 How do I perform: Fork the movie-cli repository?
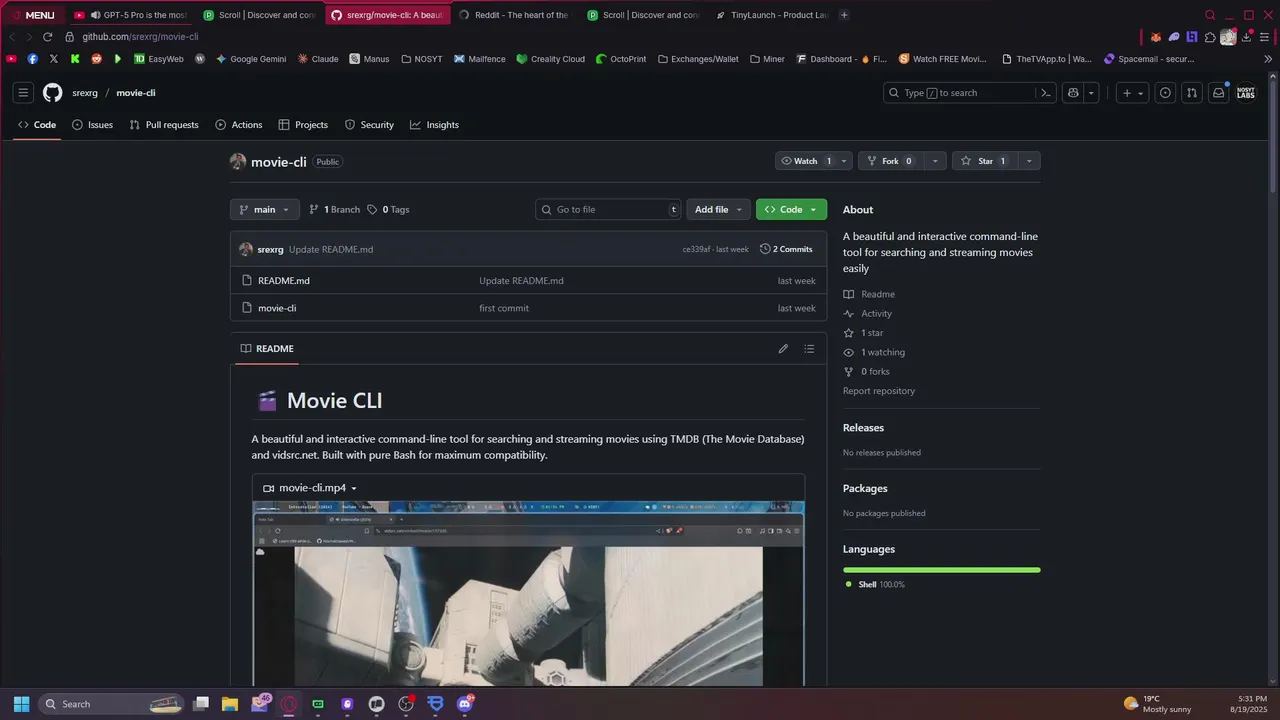tap(890, 161)
